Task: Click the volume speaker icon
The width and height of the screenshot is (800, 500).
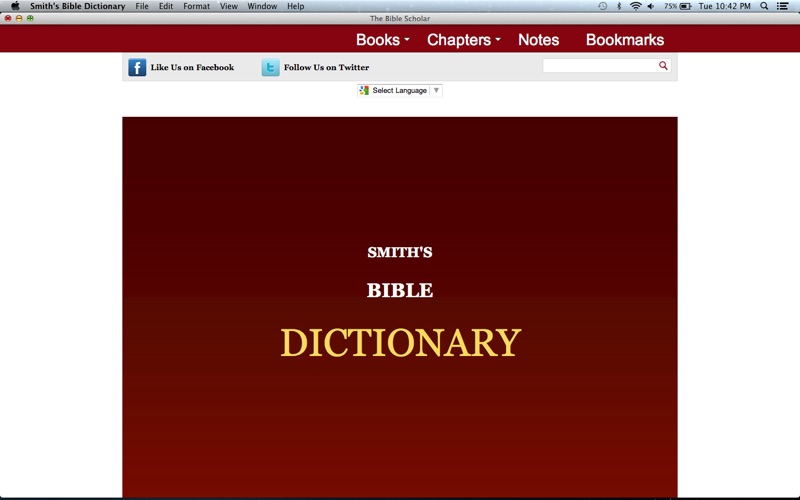Action: pyautogui.click(x=651, y=6)
